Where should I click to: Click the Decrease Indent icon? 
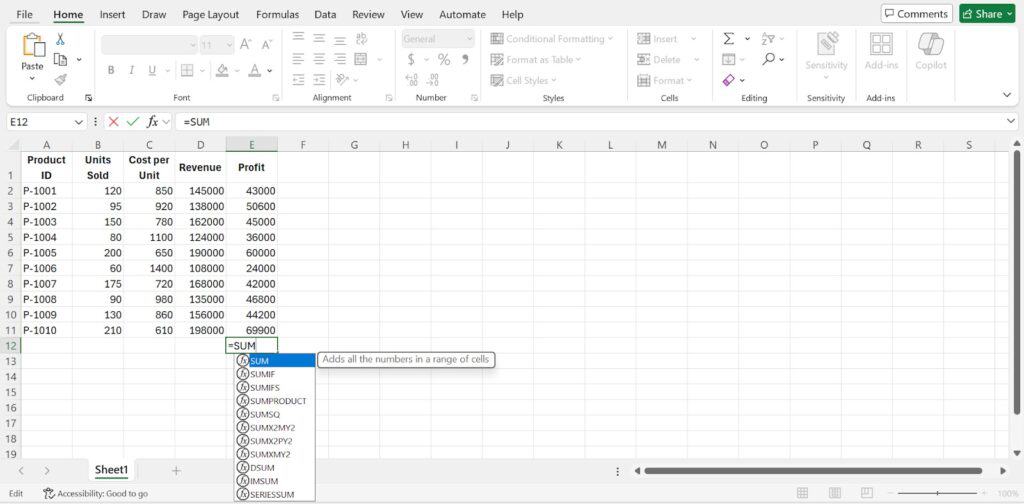coord(298,80)
